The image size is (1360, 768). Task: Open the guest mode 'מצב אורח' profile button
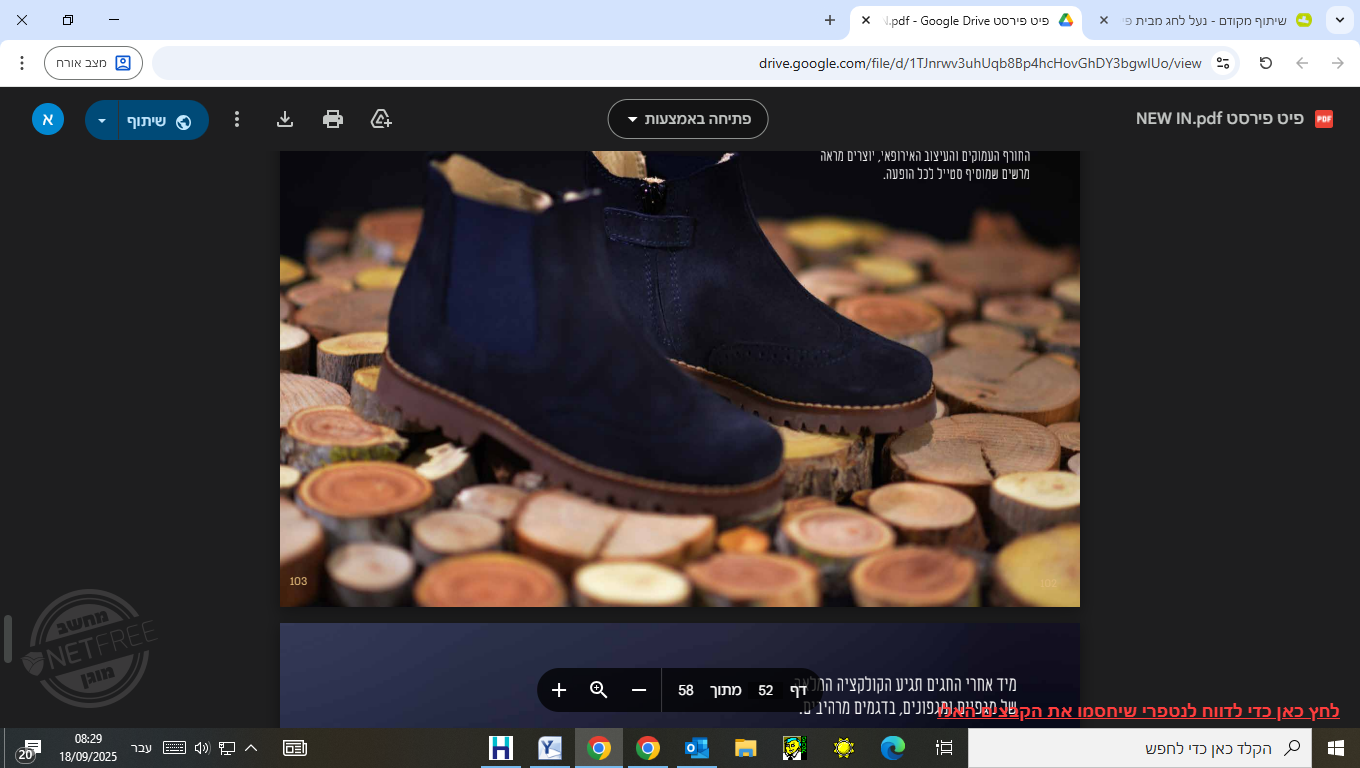click(93, 63)
